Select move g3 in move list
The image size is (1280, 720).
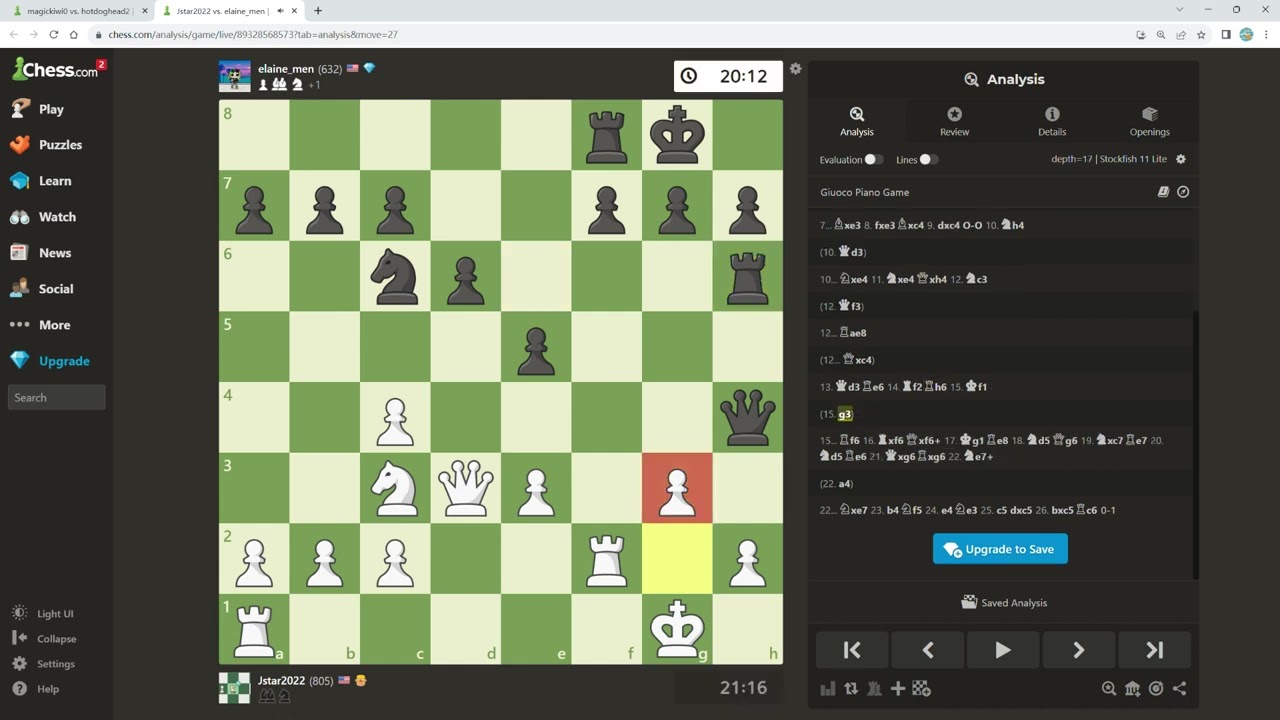pos(845,414)
